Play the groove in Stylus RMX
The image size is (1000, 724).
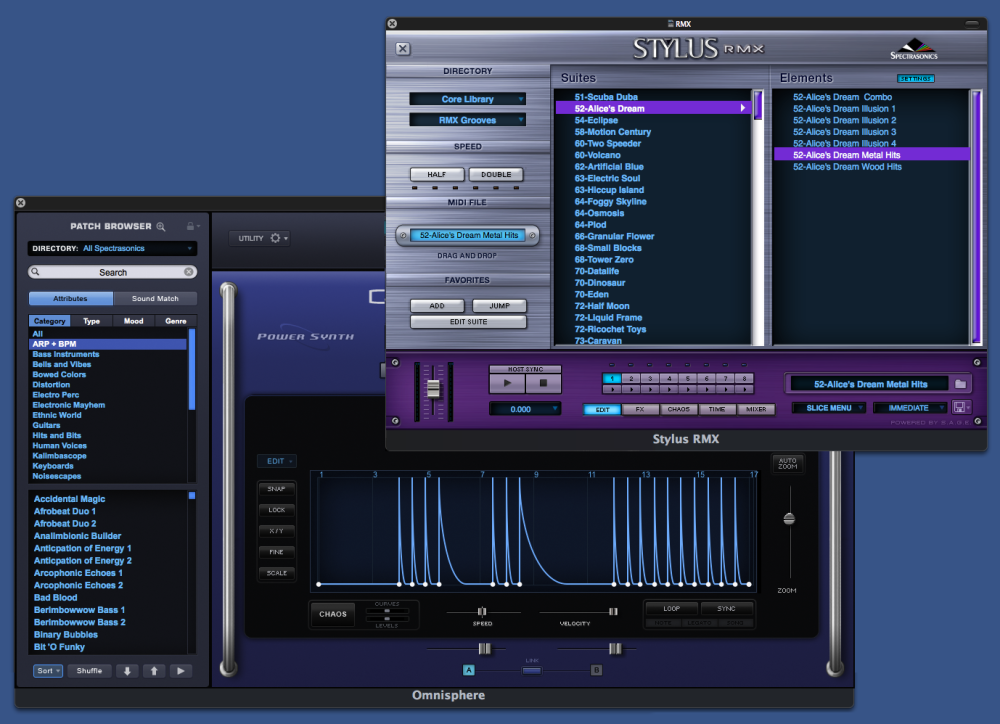tap(508, 383)
